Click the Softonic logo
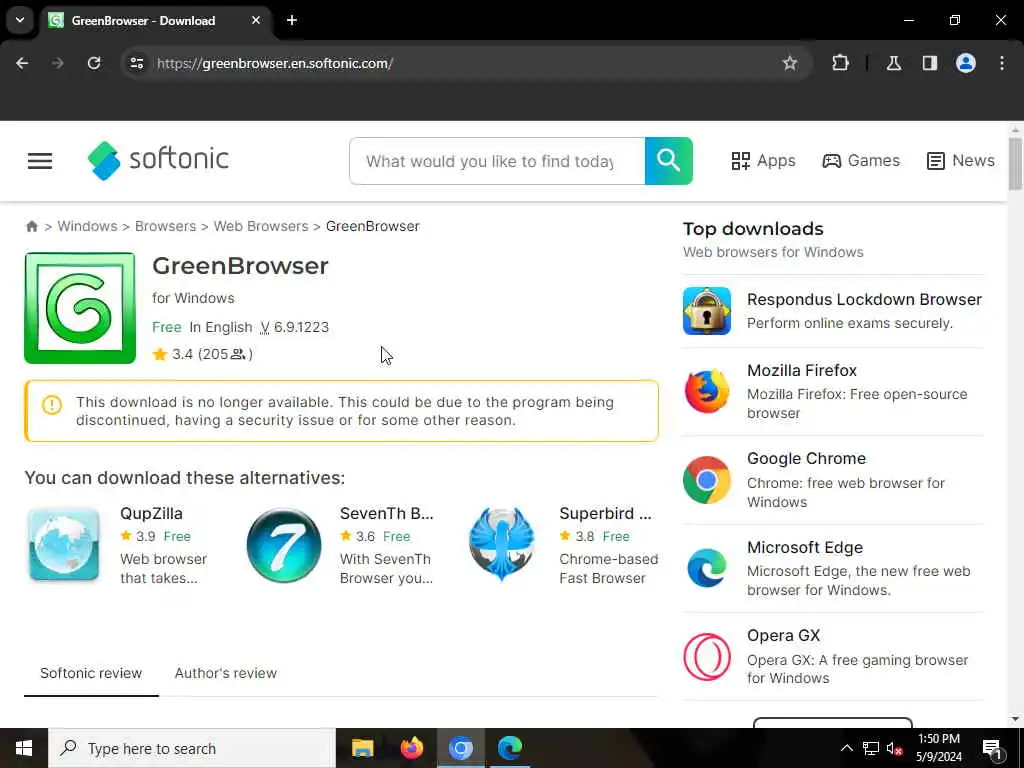 (x=158, y=160)
